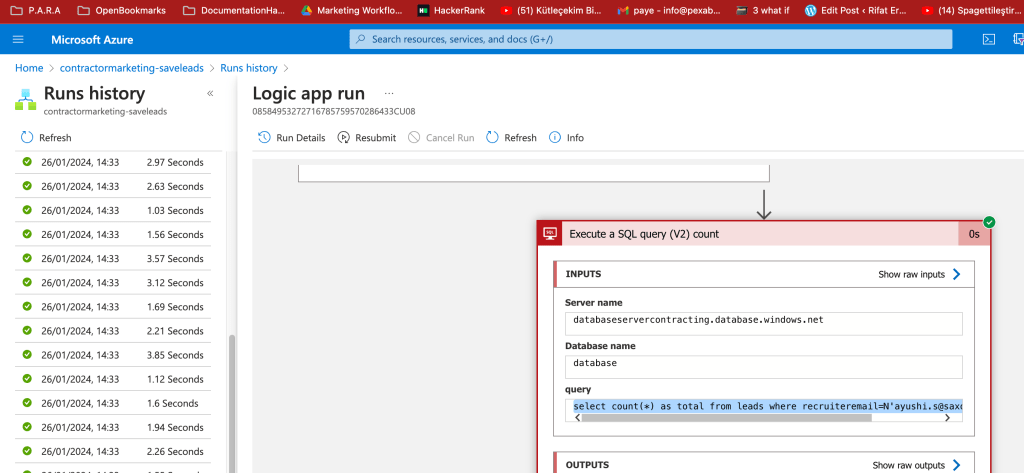Select the run lasting 1.6 Seconds

pyautogui.click(x=113, y=403)
